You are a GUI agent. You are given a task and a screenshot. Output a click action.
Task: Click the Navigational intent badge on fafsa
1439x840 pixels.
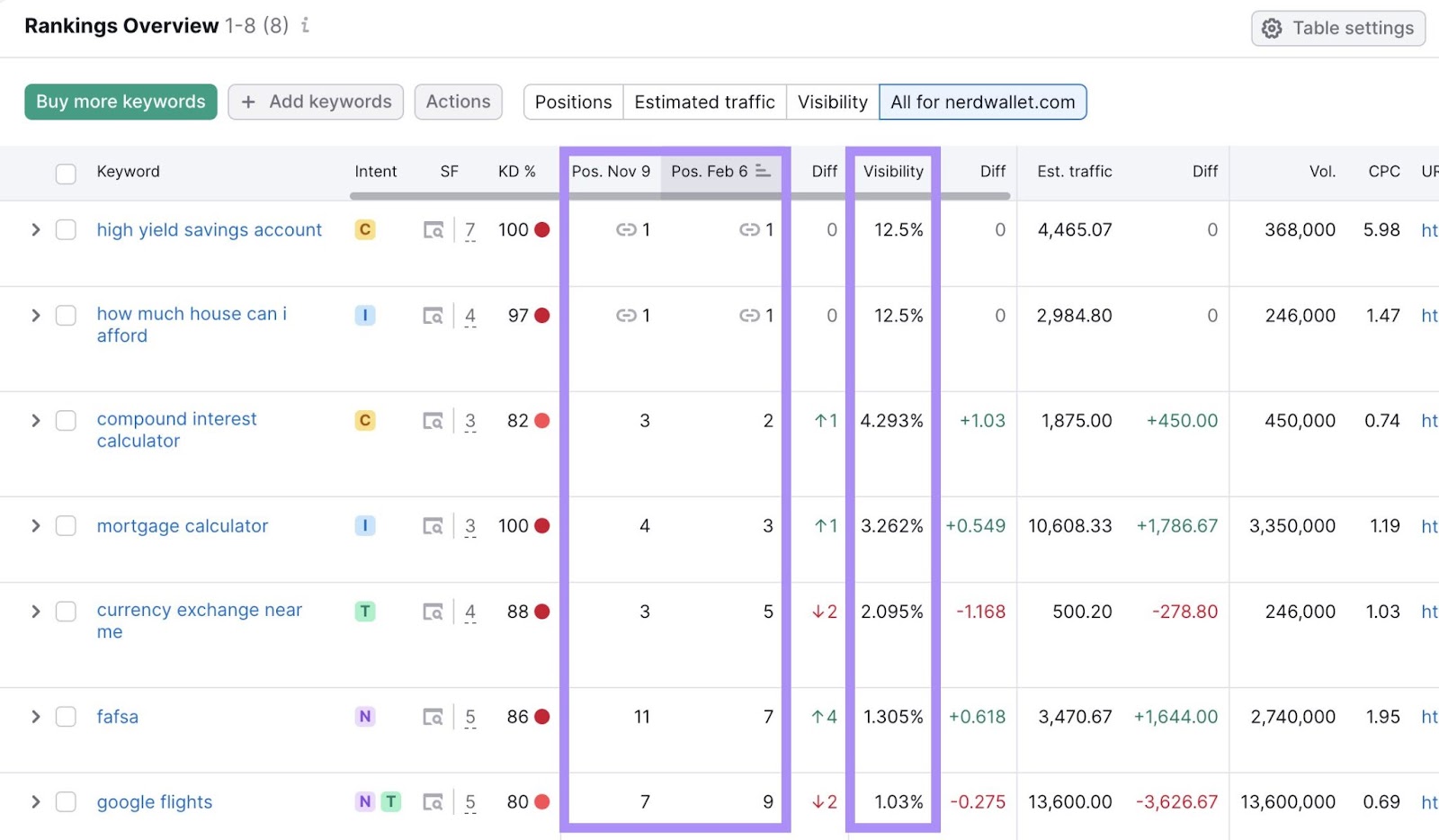[x=364, y=717]
